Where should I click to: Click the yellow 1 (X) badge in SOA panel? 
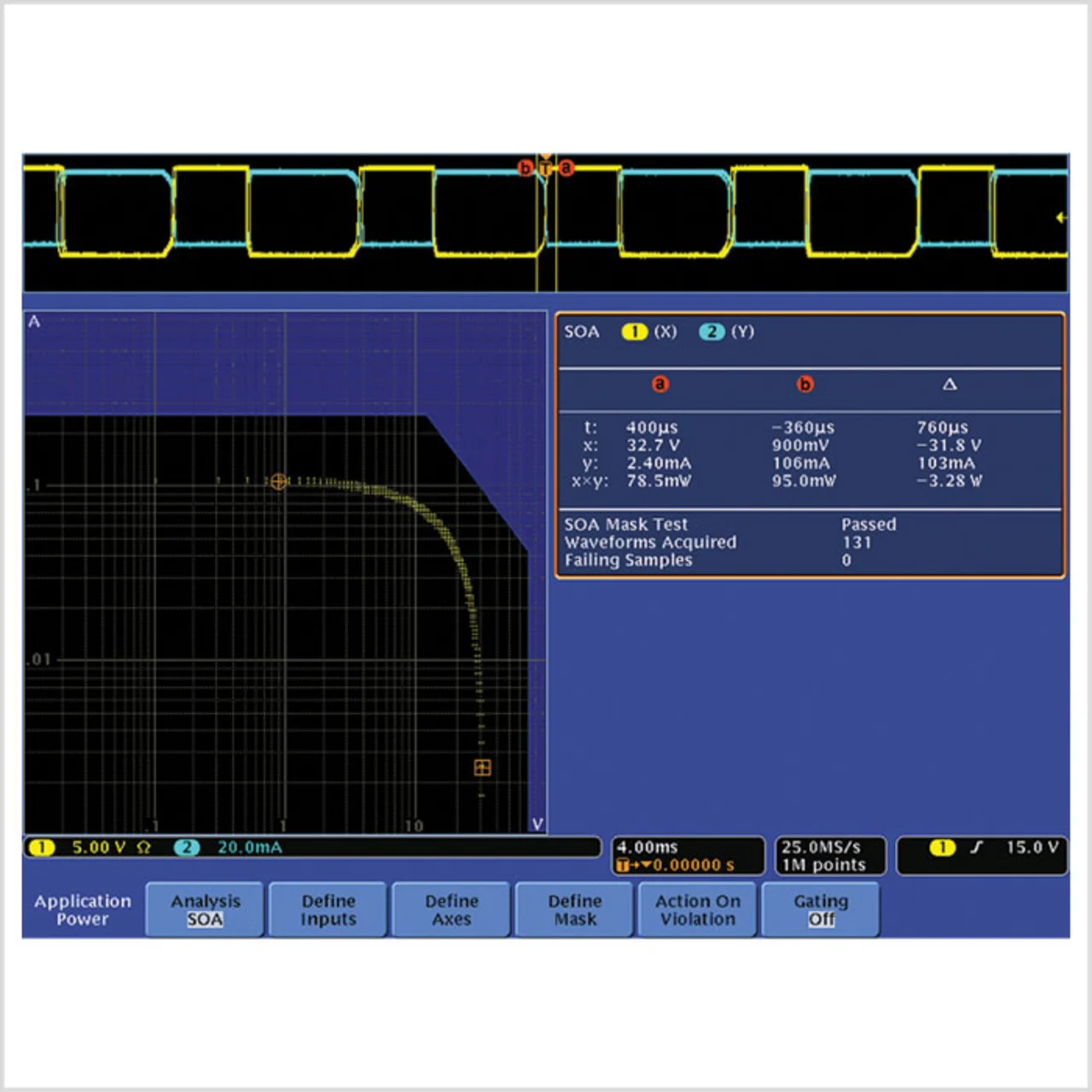pos(634,332)
